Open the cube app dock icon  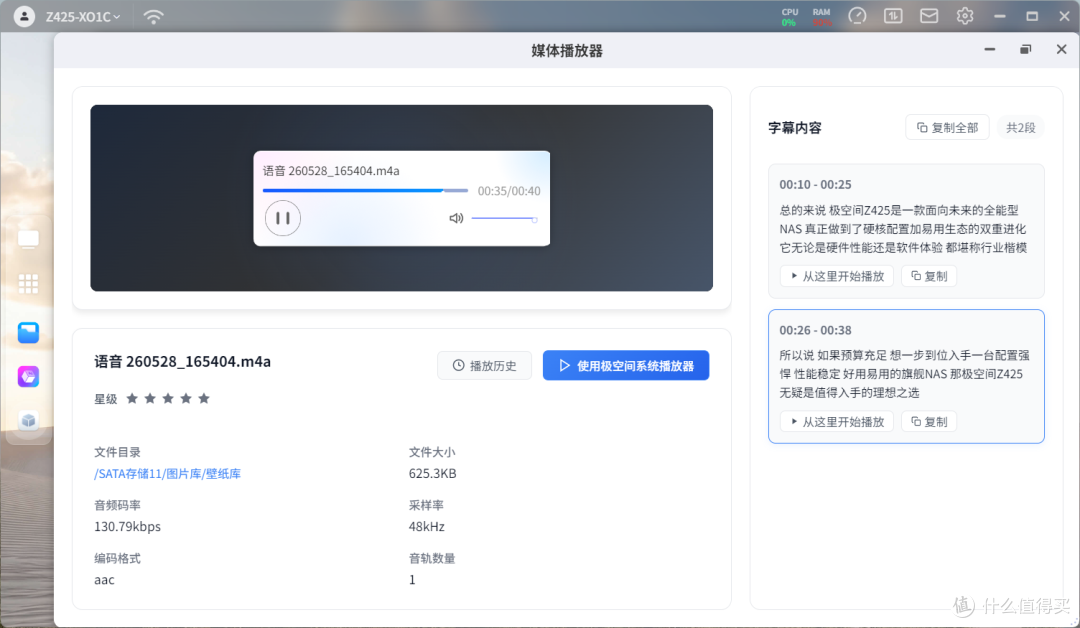[x=28, y=420]
